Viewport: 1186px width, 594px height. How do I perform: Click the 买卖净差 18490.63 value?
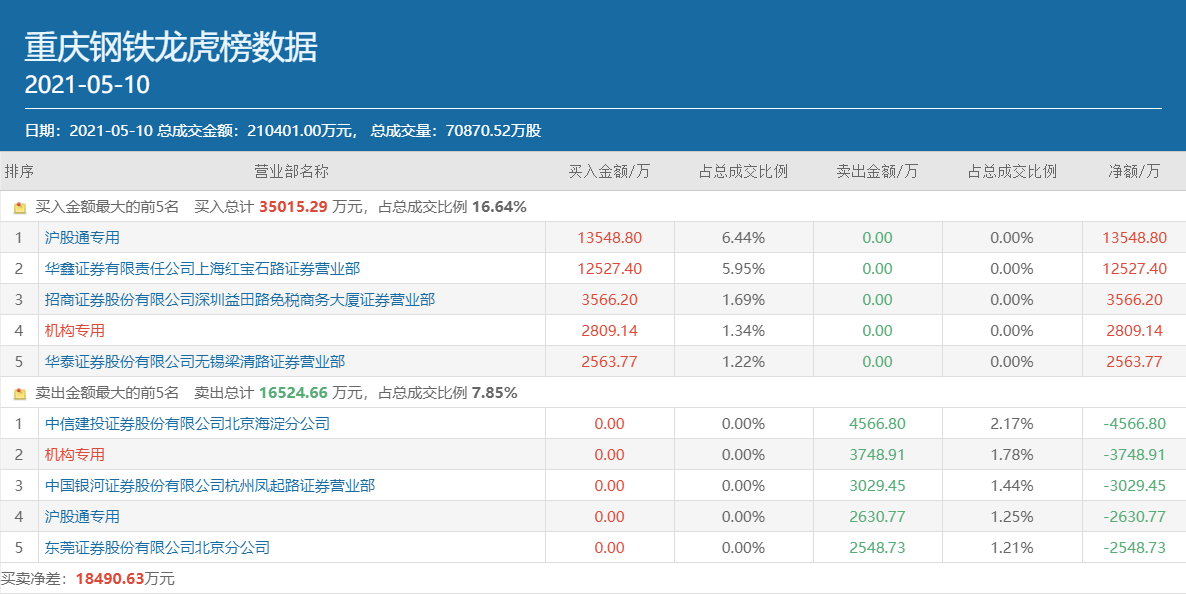tap(110, 579)
